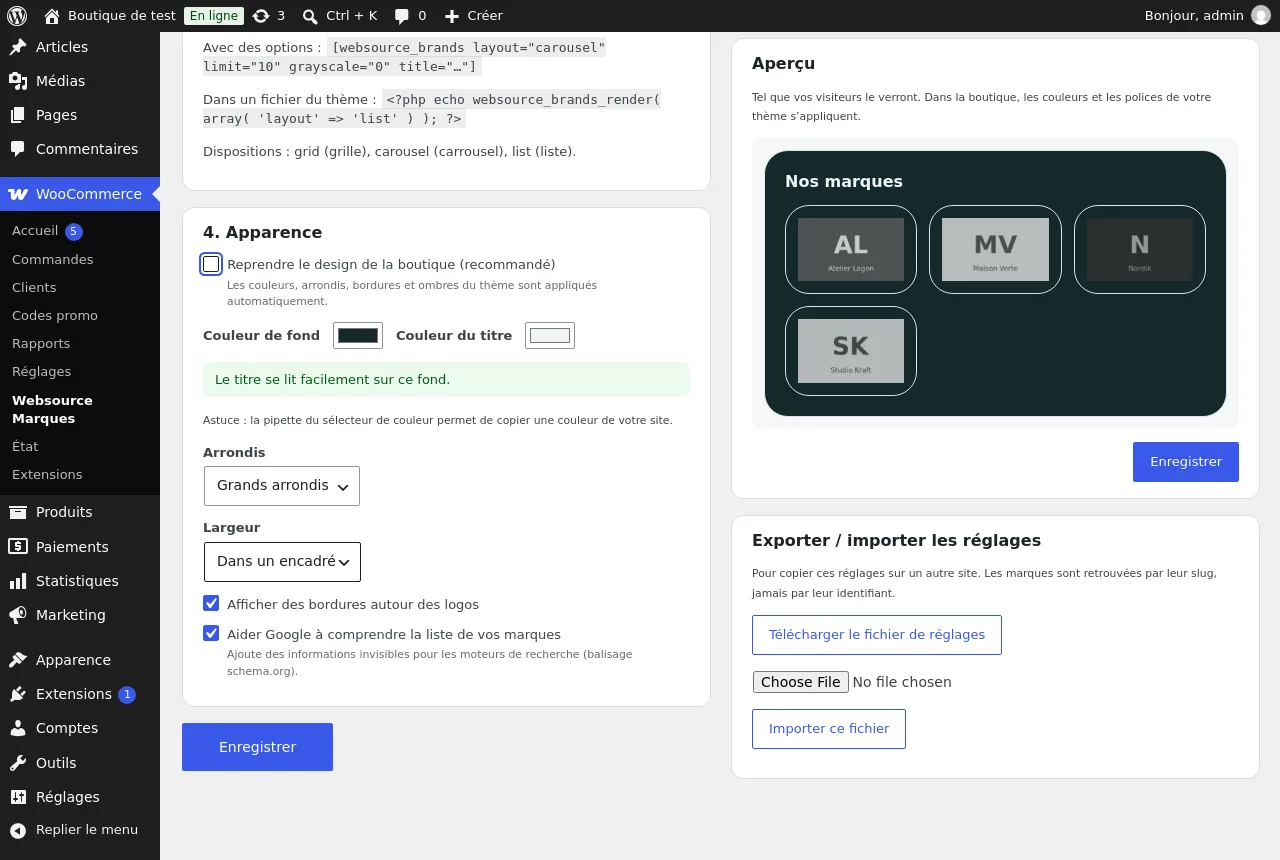The width and height of the screenshot is (1280, 860).
Task: Click the Atelier Lagon brand logo thumbnail
Action: click(851, 250)
